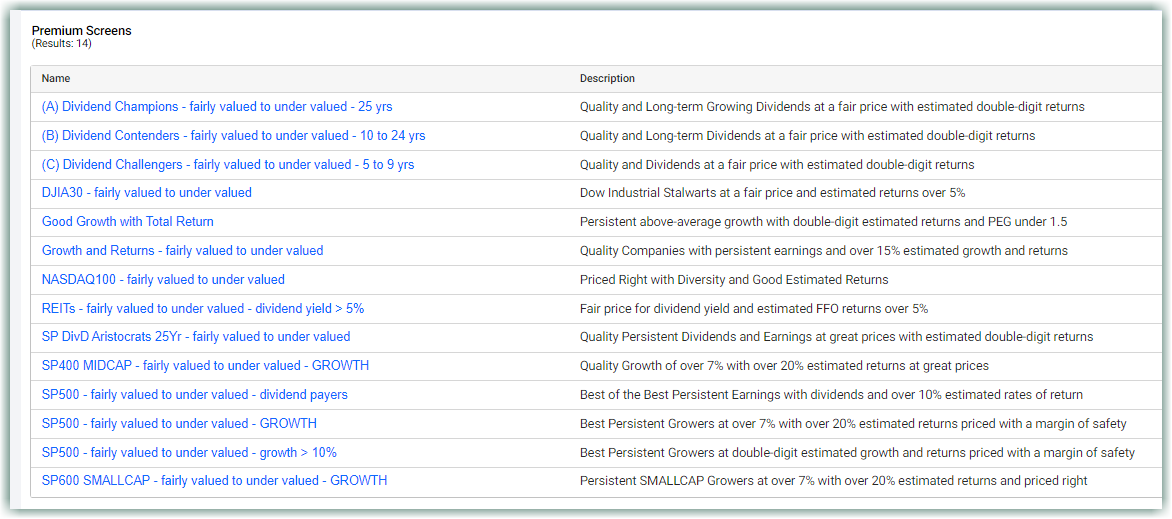The height and width of the screenshot is (519, 1172).
Task: Open SP500 growth > 10% screen
Action: pyautogui.click(x=189, y=452)
